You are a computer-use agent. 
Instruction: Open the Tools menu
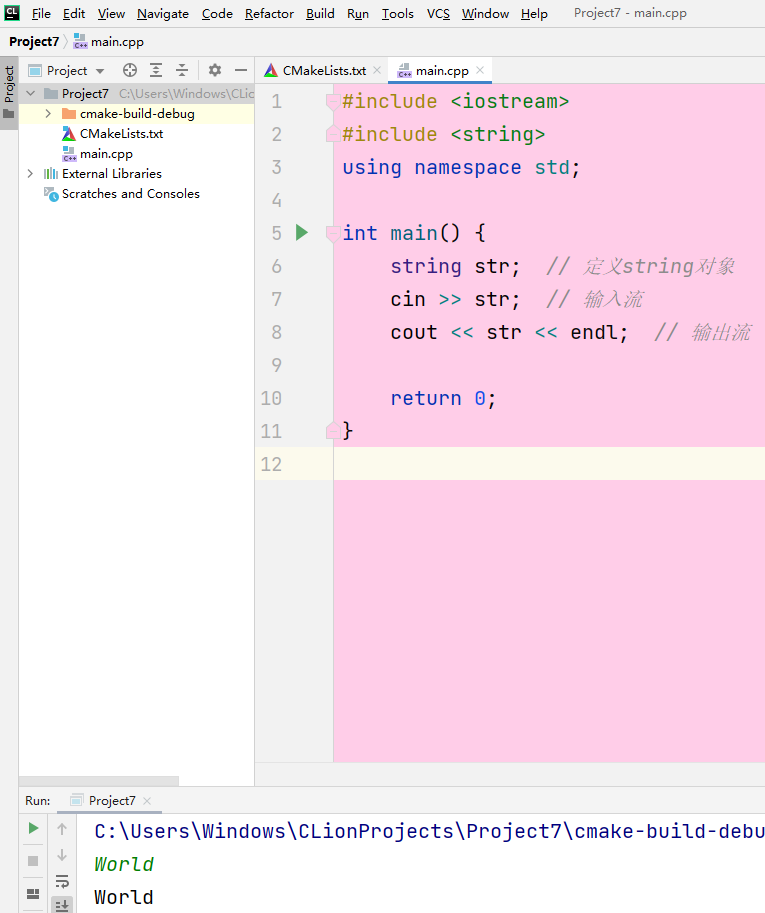click(x=398, y=13)
